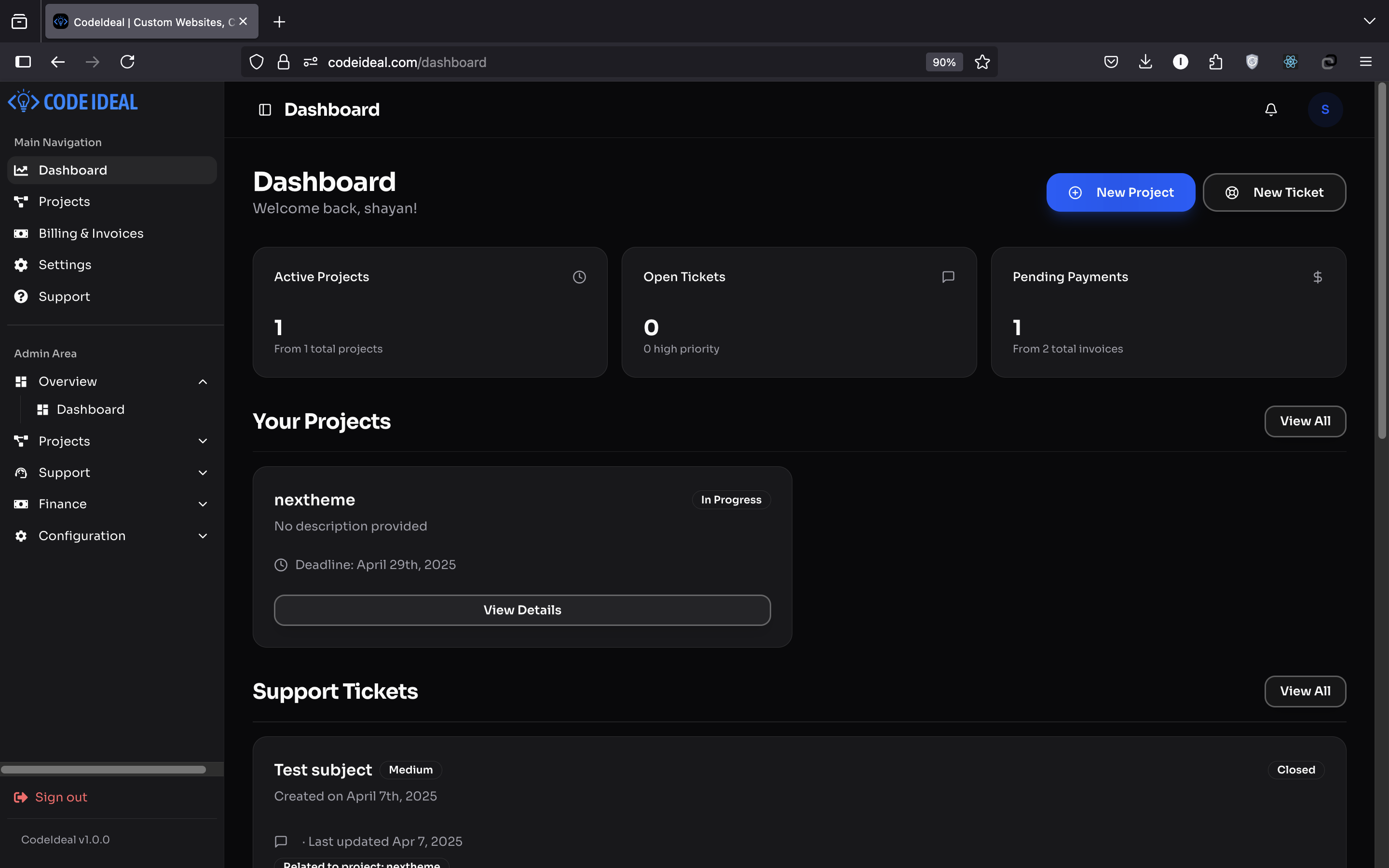Click the notification bell icon
The width and height of the screenshot is (1389, 868).
coord(1271,109)
